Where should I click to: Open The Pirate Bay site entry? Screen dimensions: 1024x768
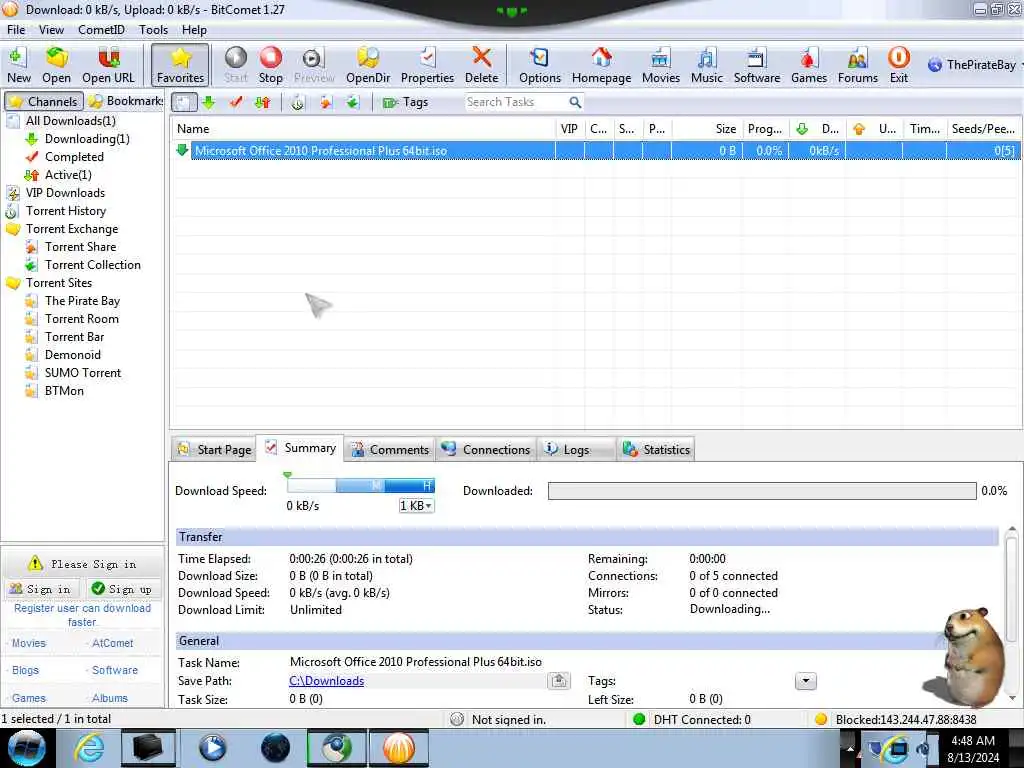coord(82,301)
